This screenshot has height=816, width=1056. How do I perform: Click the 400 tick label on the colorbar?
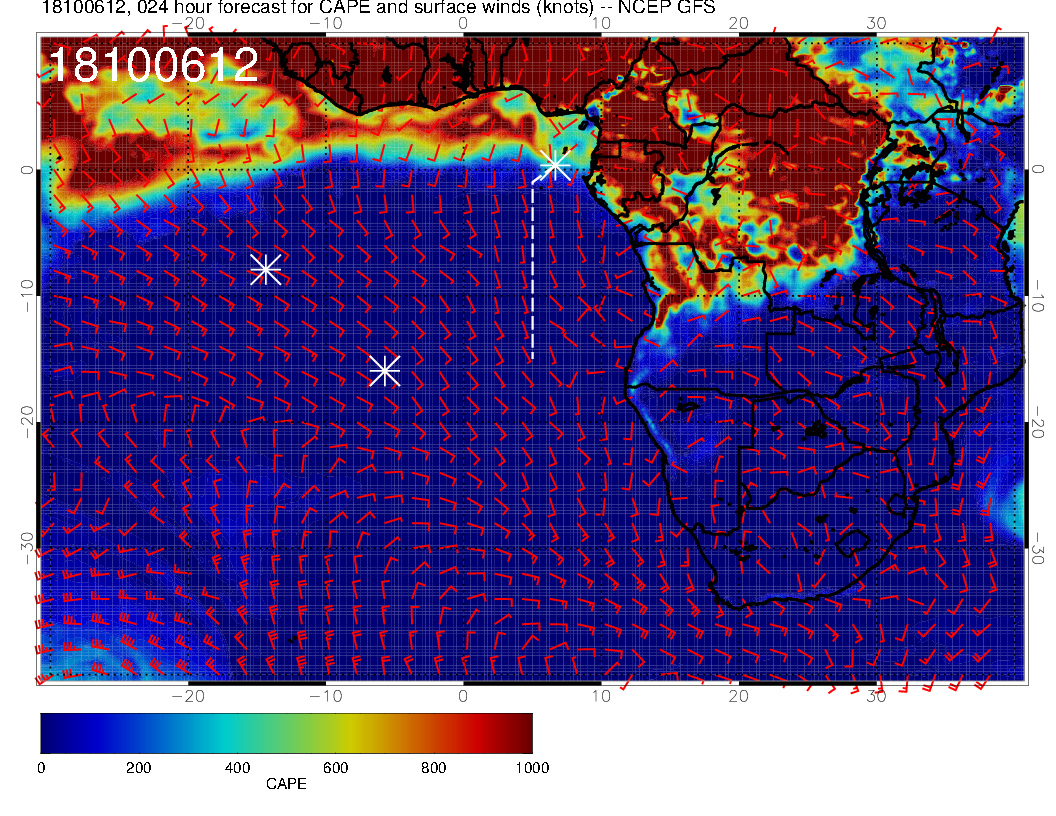[237, 767]
